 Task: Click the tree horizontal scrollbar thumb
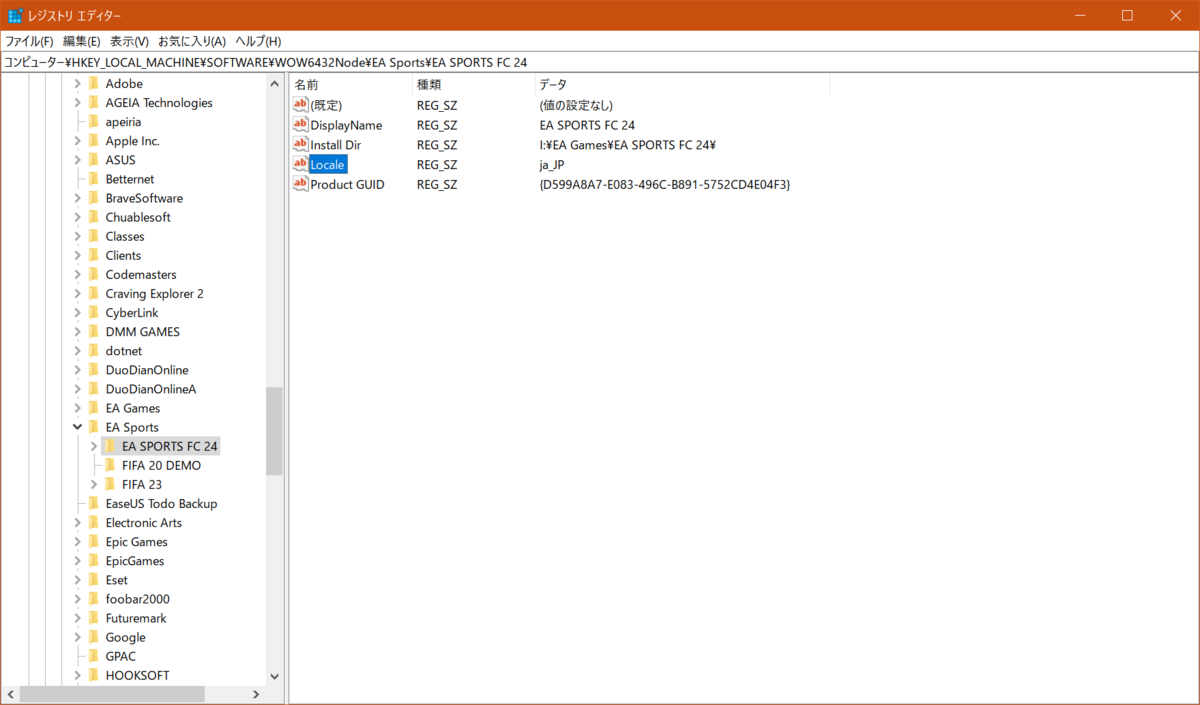pyautogui.click(x=112, y=694)
